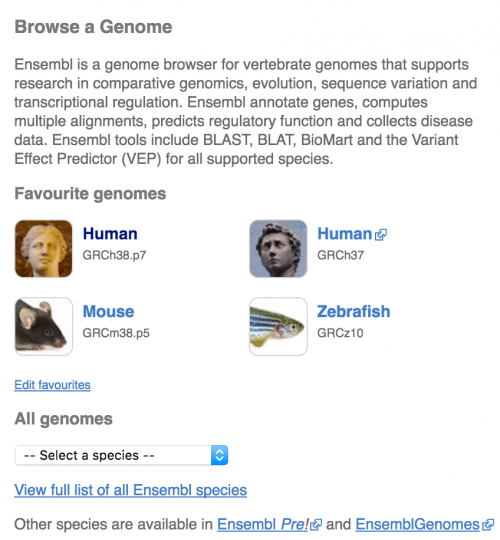Viewport: 500px width, 540px height.
Task: Select the Mouse genome picture
Action: coord(44,326)
